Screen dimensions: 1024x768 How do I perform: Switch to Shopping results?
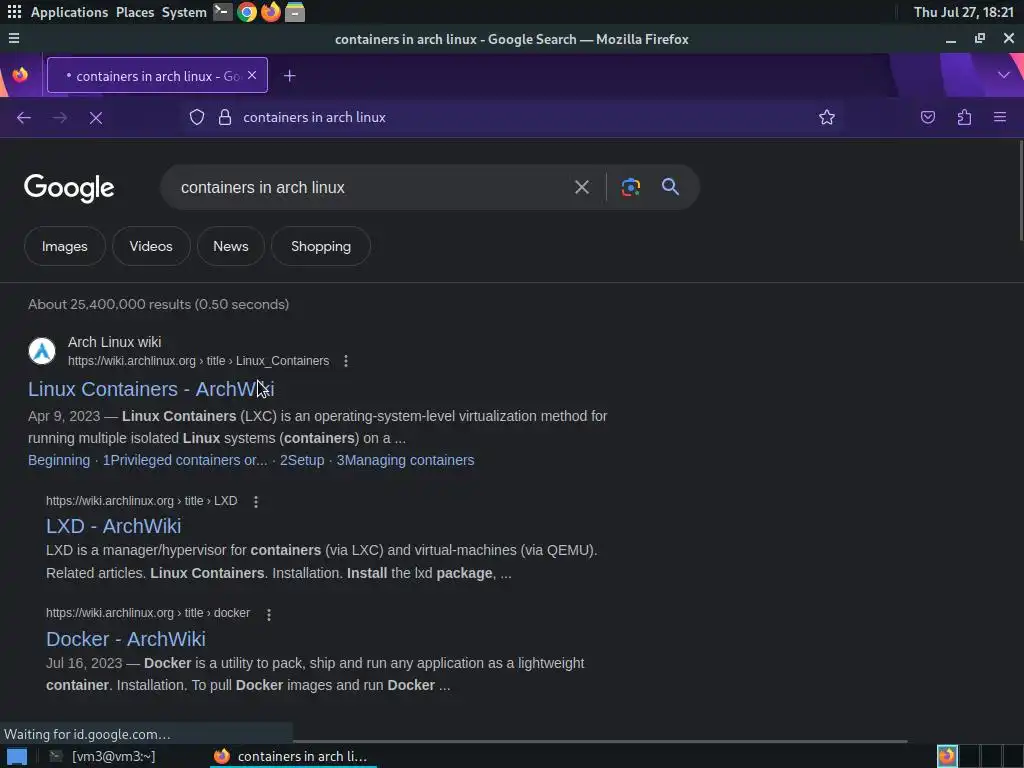[x=321, y=246]
